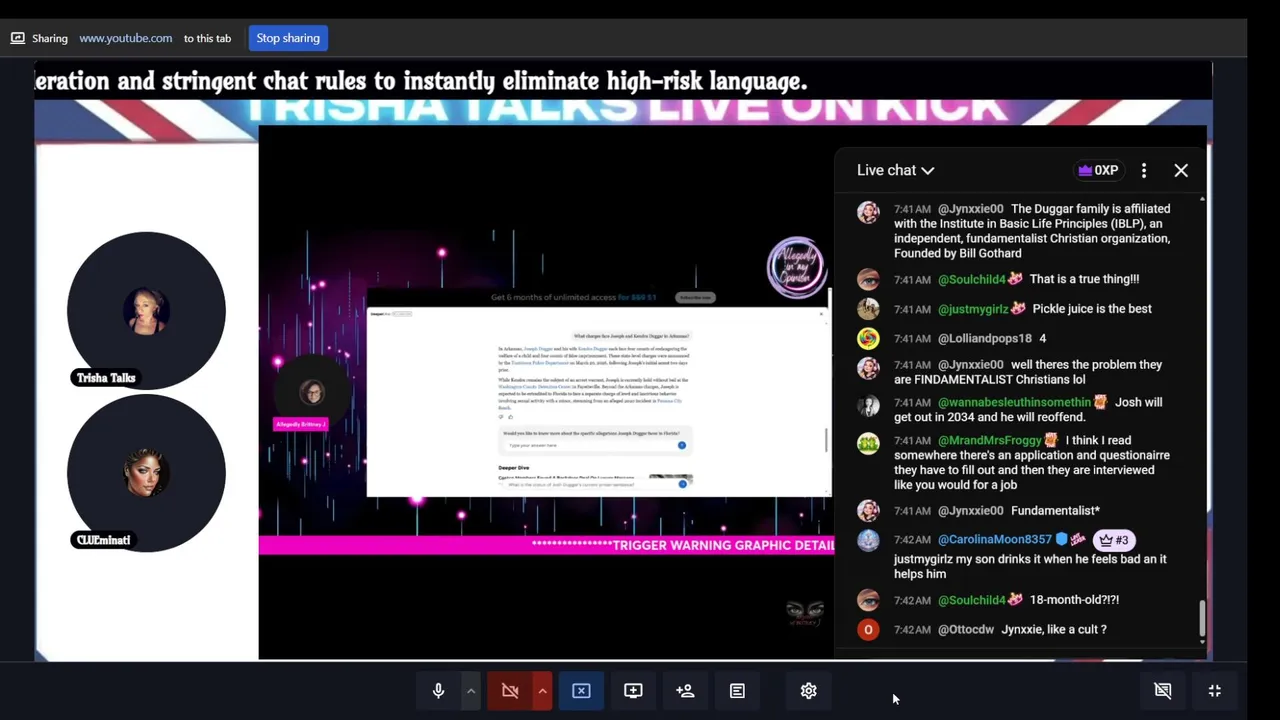This screenshot has width=1280, height=720.
Task: Click @Jynxxie00 avatar on Duggar family message
Action: (868, 212)
